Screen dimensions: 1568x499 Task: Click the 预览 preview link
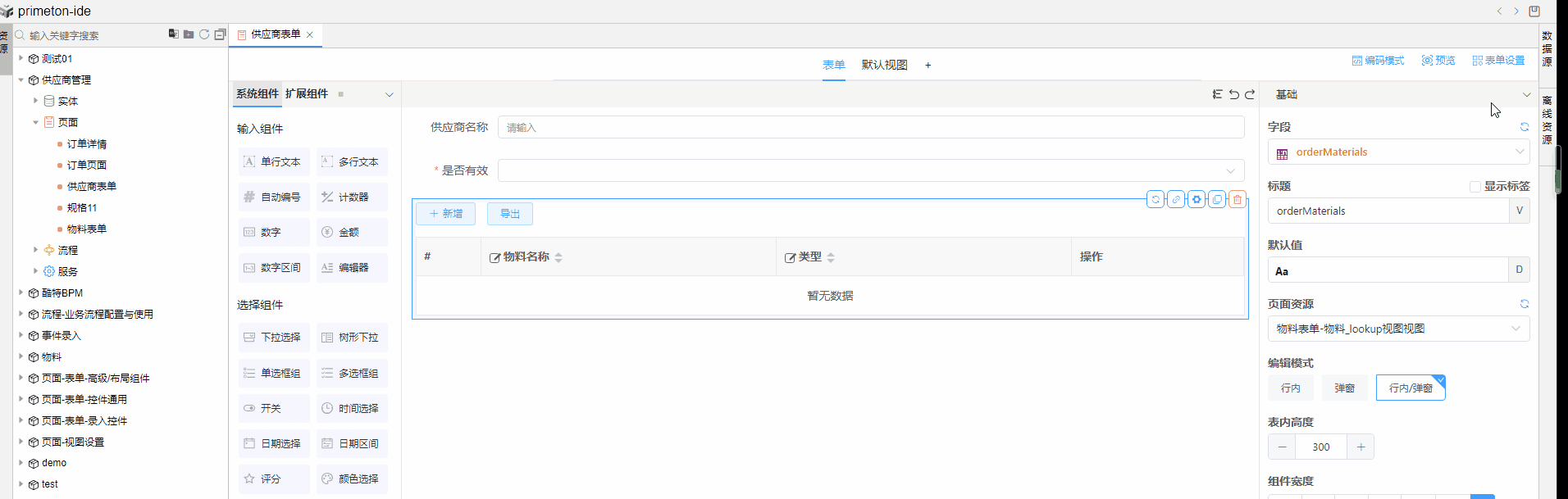pyautogui.click(x=1438, y=61)
